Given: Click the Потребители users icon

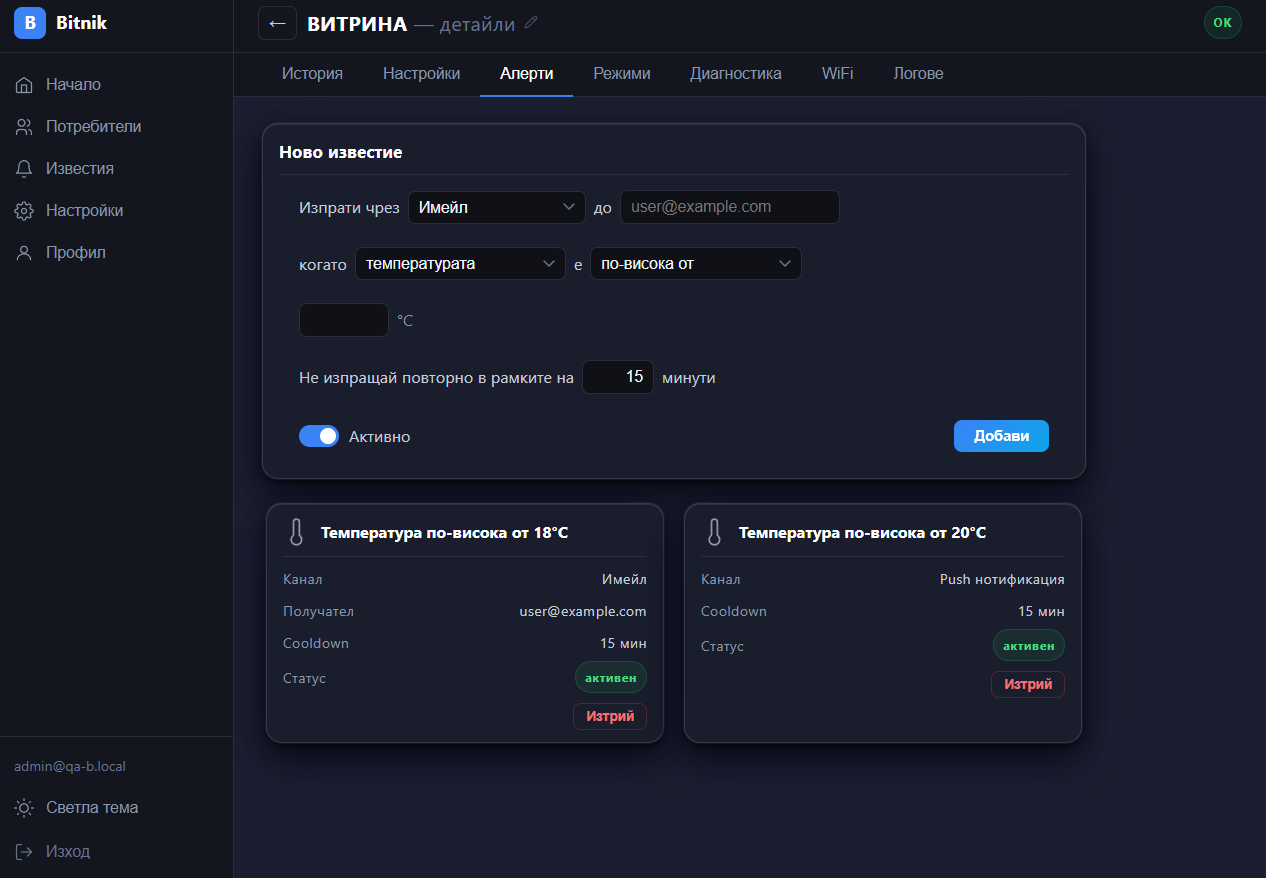Looking at the screenshot, I should [25, 127].
